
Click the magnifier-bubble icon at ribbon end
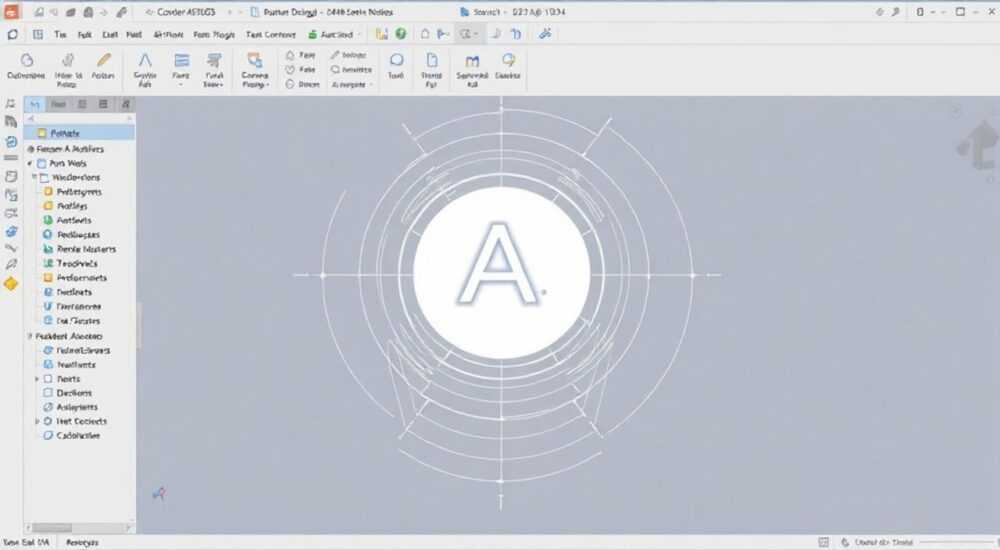[x=508, y=60]
